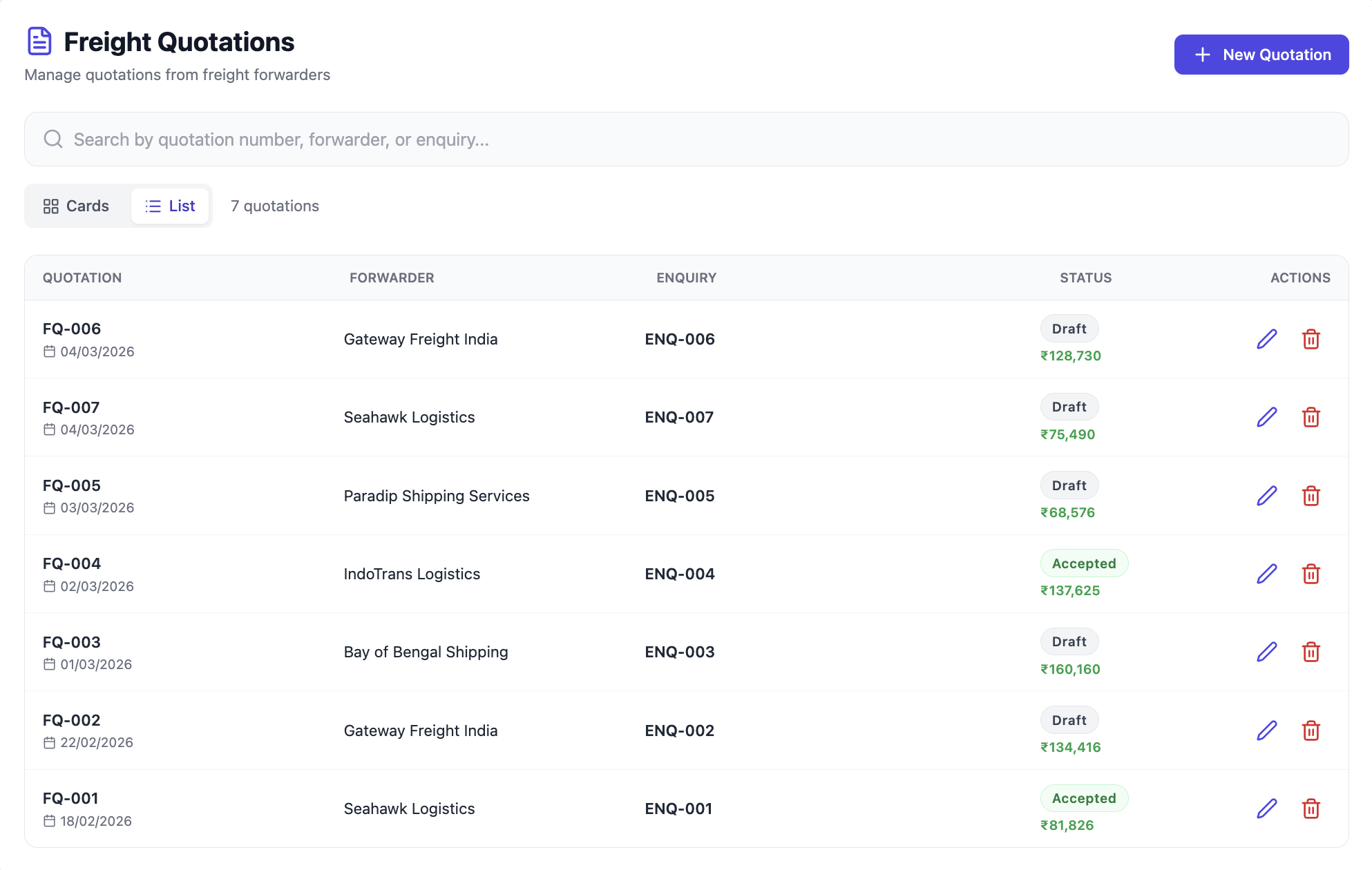Click the document icon beside Freight Quotations title
Screen dimensions: 1372x870
[39, 41]
